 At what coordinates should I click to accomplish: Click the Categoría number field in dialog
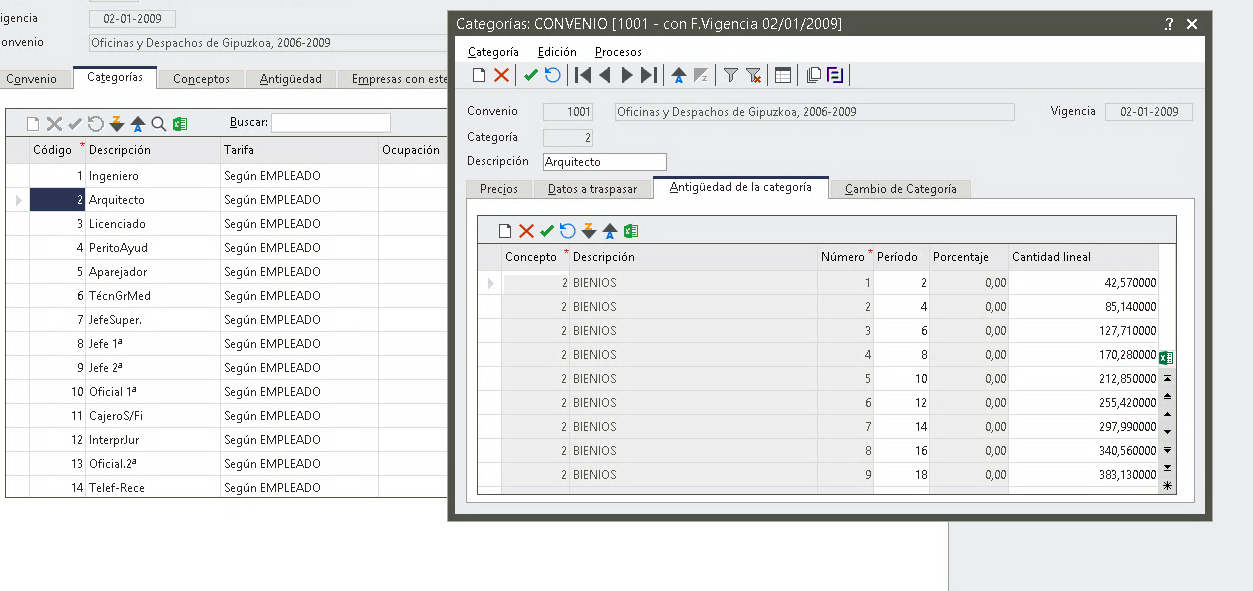point(568,137)
